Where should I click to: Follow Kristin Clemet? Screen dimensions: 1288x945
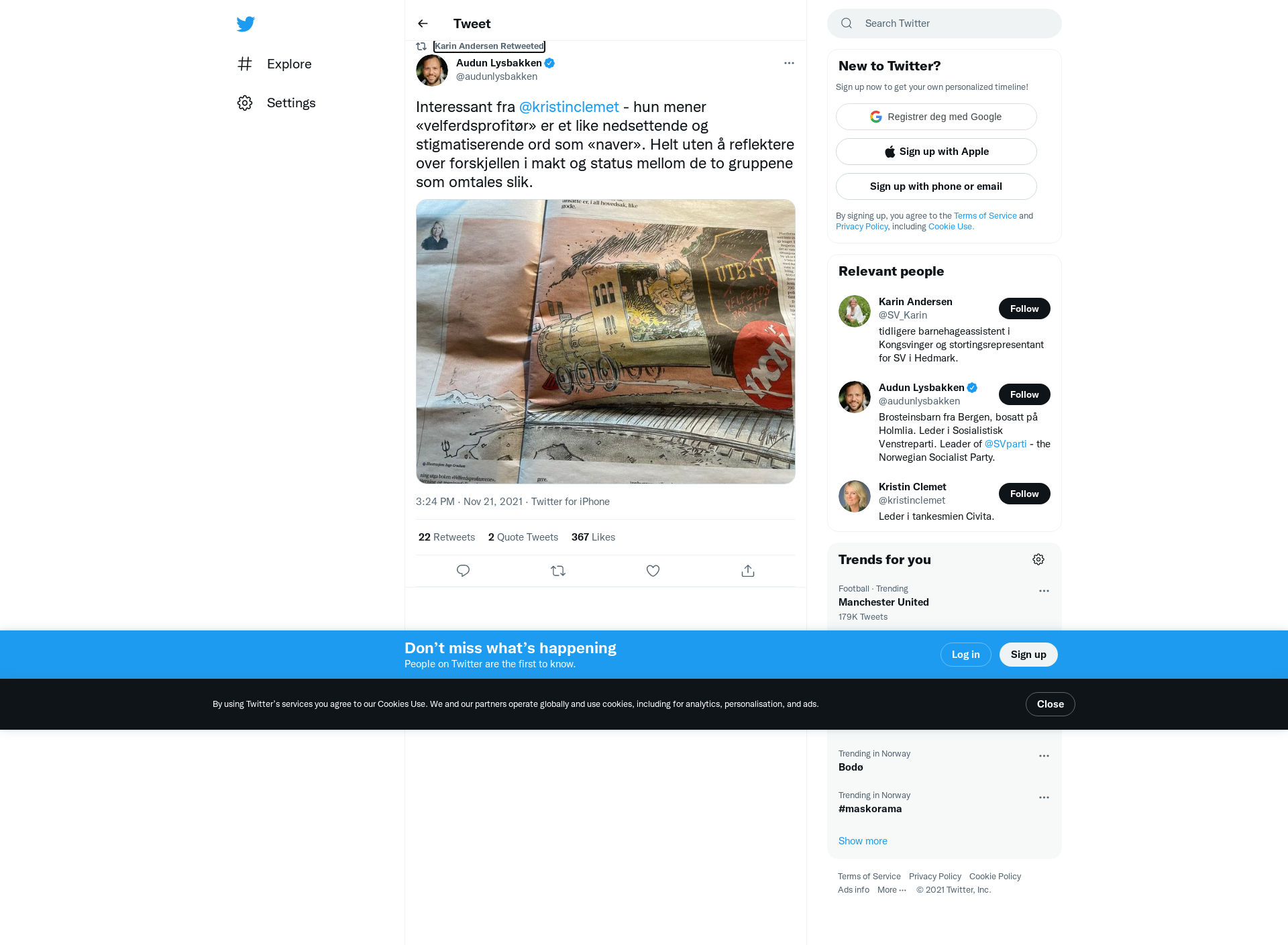point(1024,494)
